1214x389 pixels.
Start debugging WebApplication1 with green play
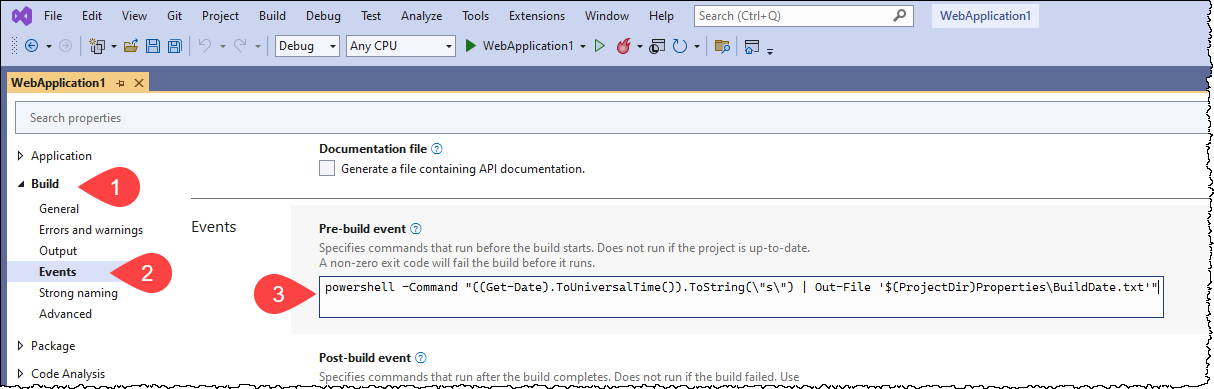tap(472, 46)
